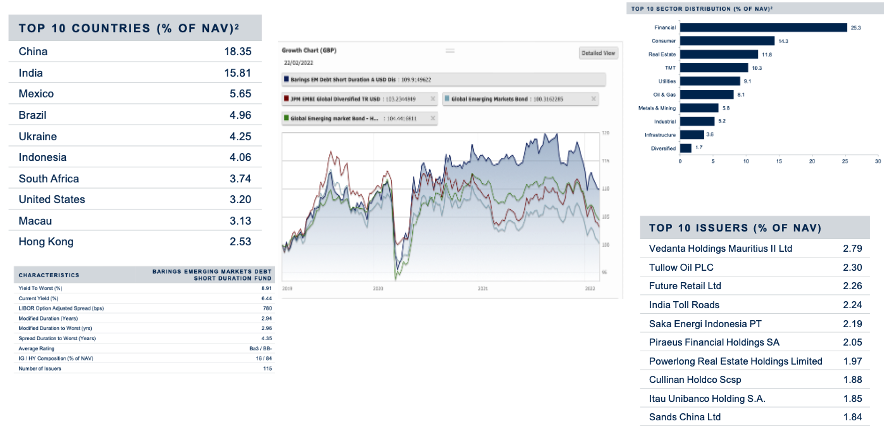The image size is (886, 431).
Task: Click the green legend square in the chart
Action: pyautogui.click(x=287, y=118)
